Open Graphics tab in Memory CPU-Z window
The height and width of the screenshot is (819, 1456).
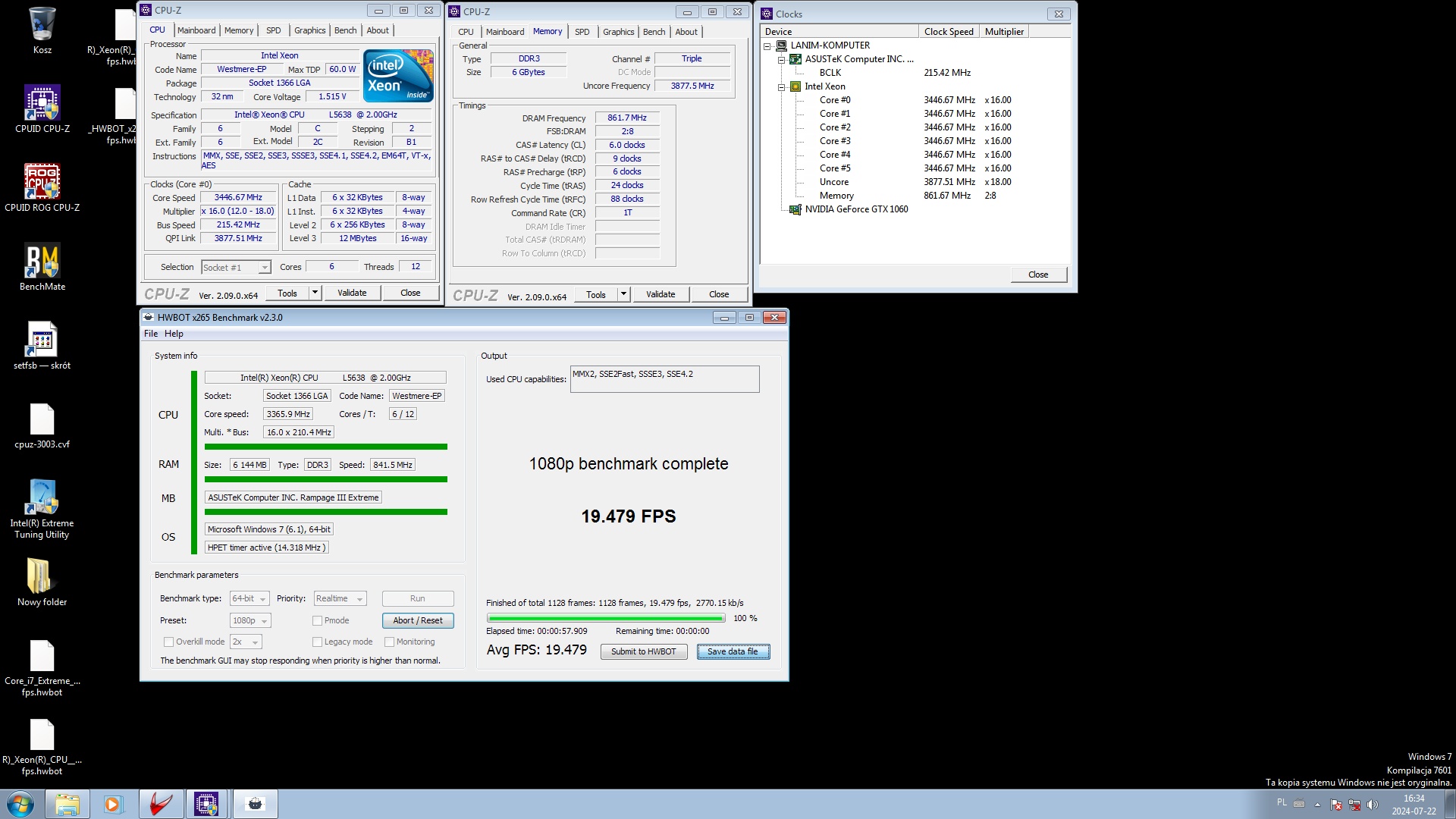619,32
